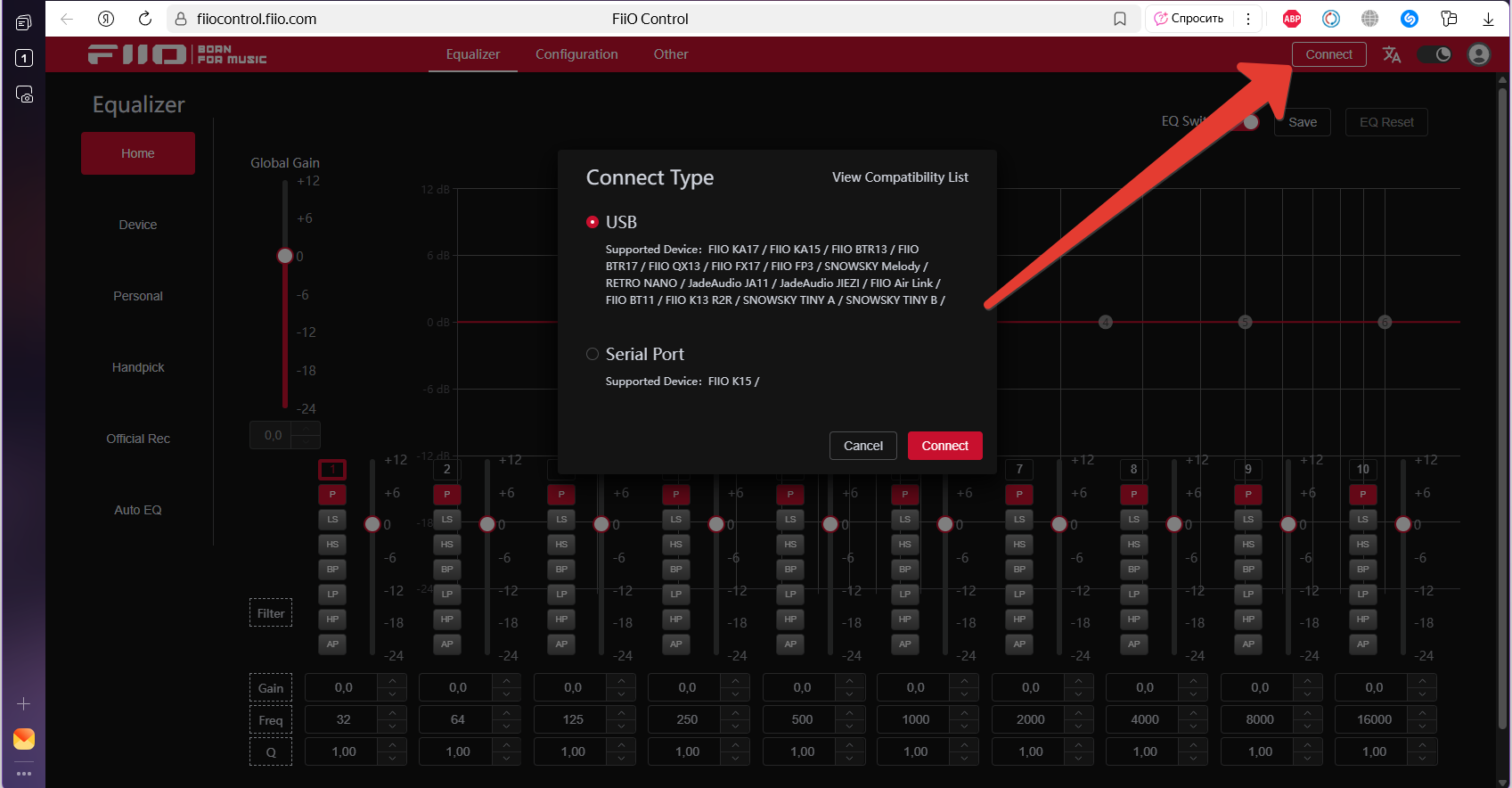Increase the 32 Hz band frequency stepper
The width and height of the screenshot is (1512, 788).
click(x=392, y=713)
